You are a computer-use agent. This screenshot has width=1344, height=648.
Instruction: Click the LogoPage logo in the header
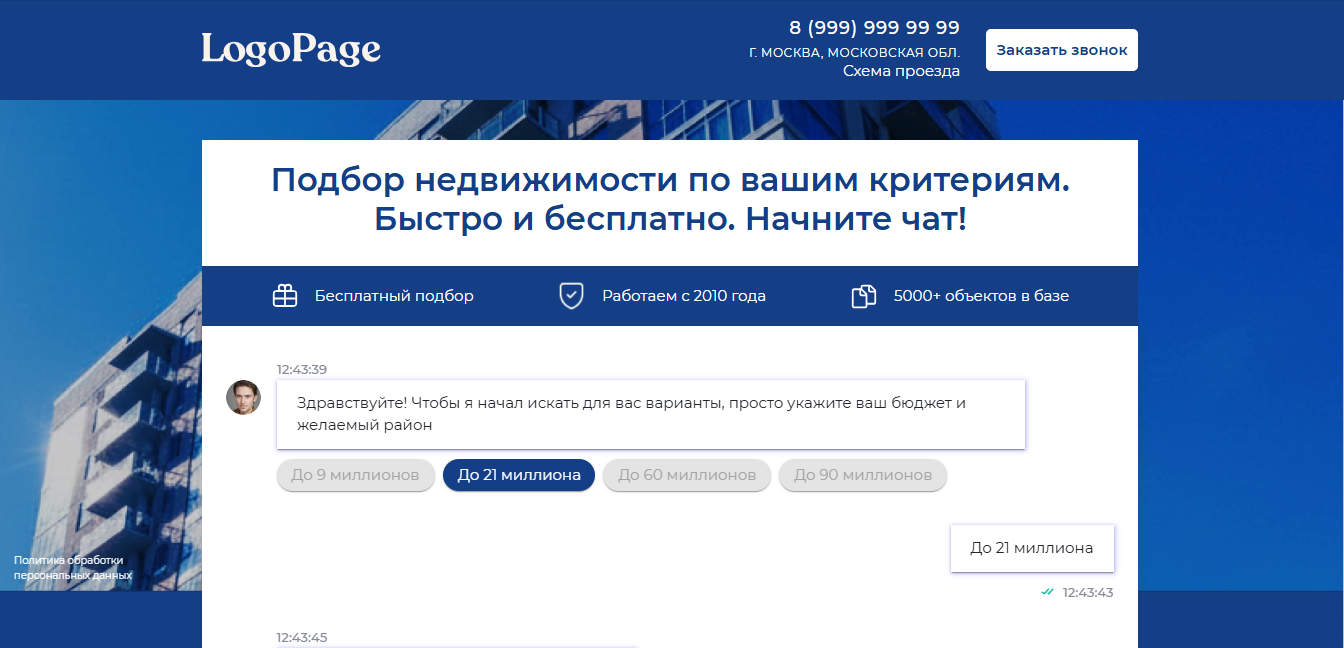(291, 49)
